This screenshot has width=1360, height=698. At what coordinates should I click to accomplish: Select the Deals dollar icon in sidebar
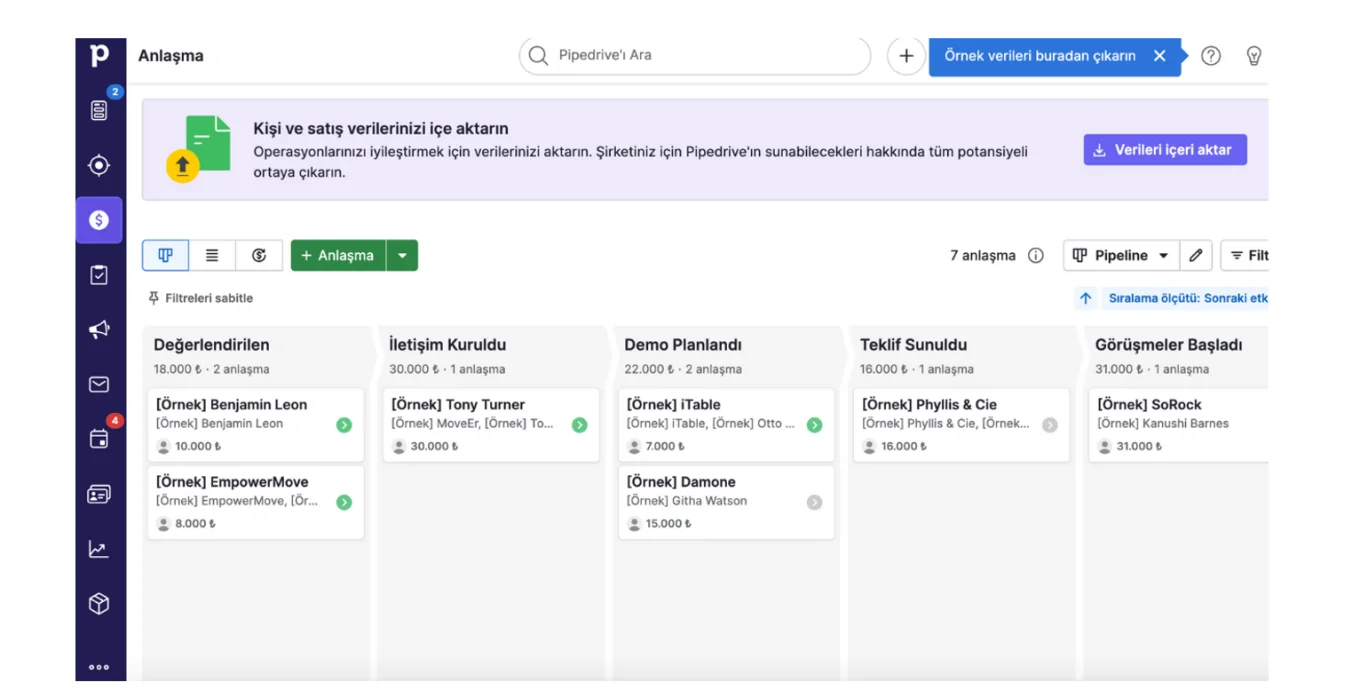[x=99, y=220]
